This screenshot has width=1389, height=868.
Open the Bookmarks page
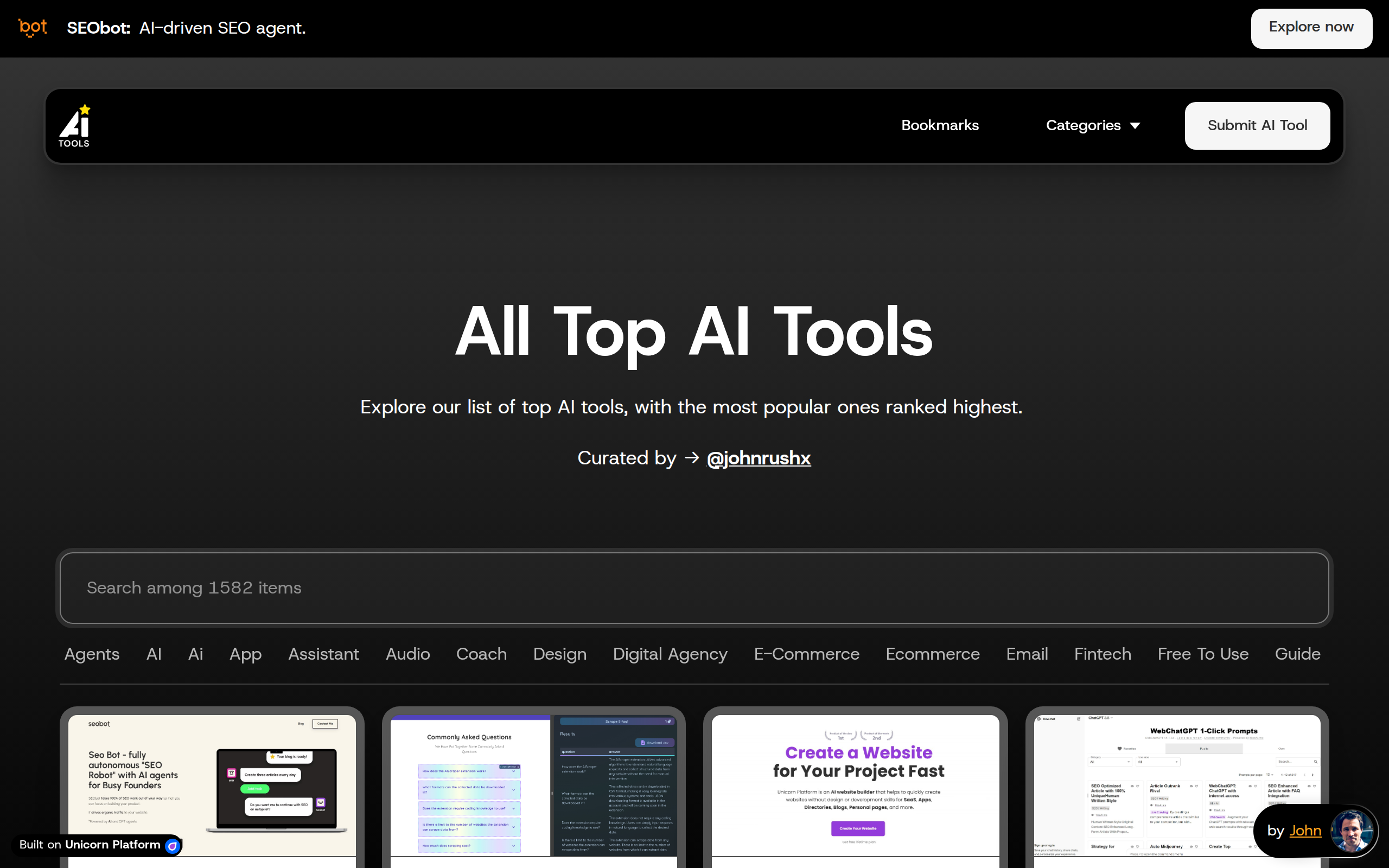(x=940, y=125)
